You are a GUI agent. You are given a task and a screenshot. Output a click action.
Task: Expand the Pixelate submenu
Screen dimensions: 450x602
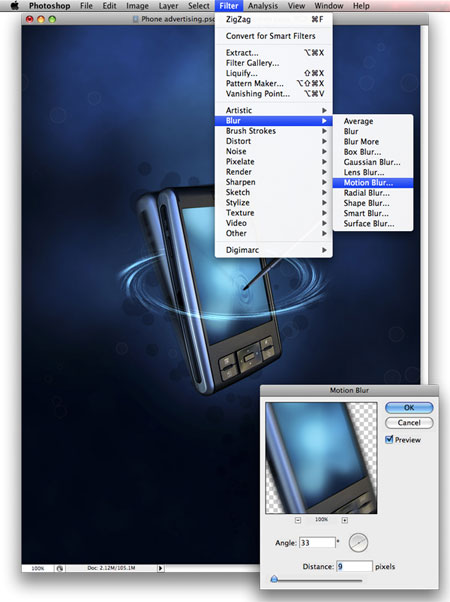coord(274,162)
